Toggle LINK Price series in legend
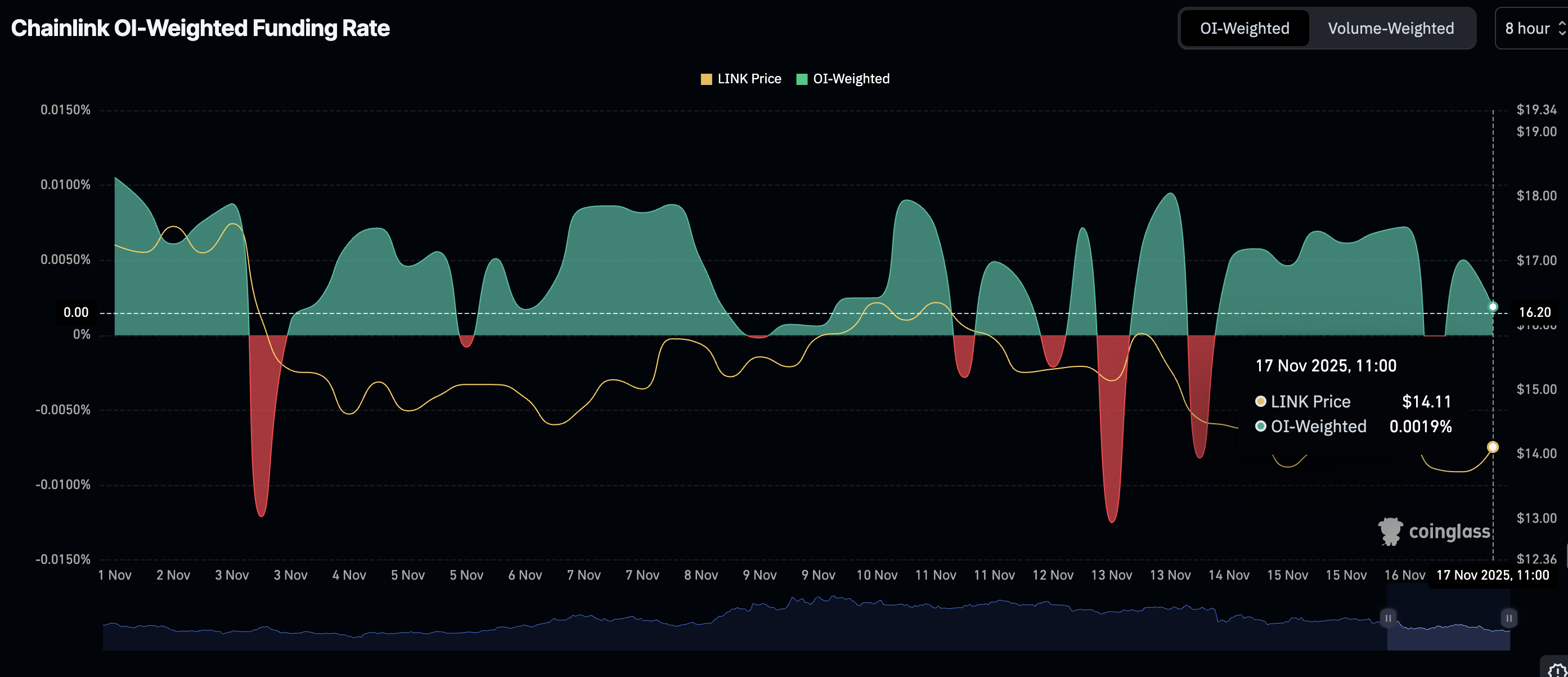 tap(749, 79)
